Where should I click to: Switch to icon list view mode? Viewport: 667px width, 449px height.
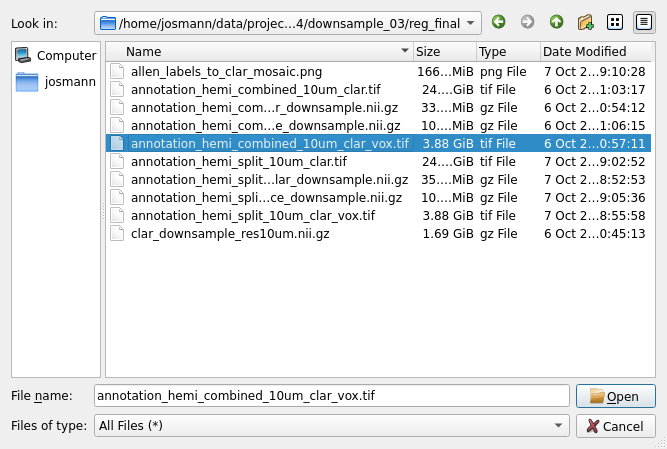coord(615,22)
